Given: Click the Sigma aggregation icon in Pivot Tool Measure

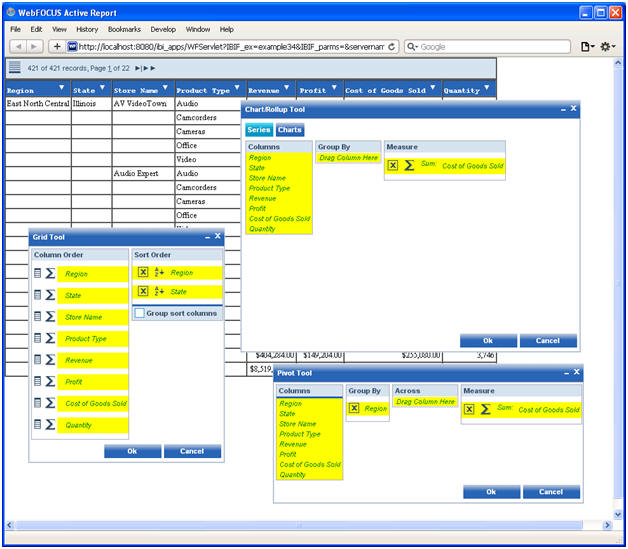Looking at the screenshot, I should (x=485, y=409).
